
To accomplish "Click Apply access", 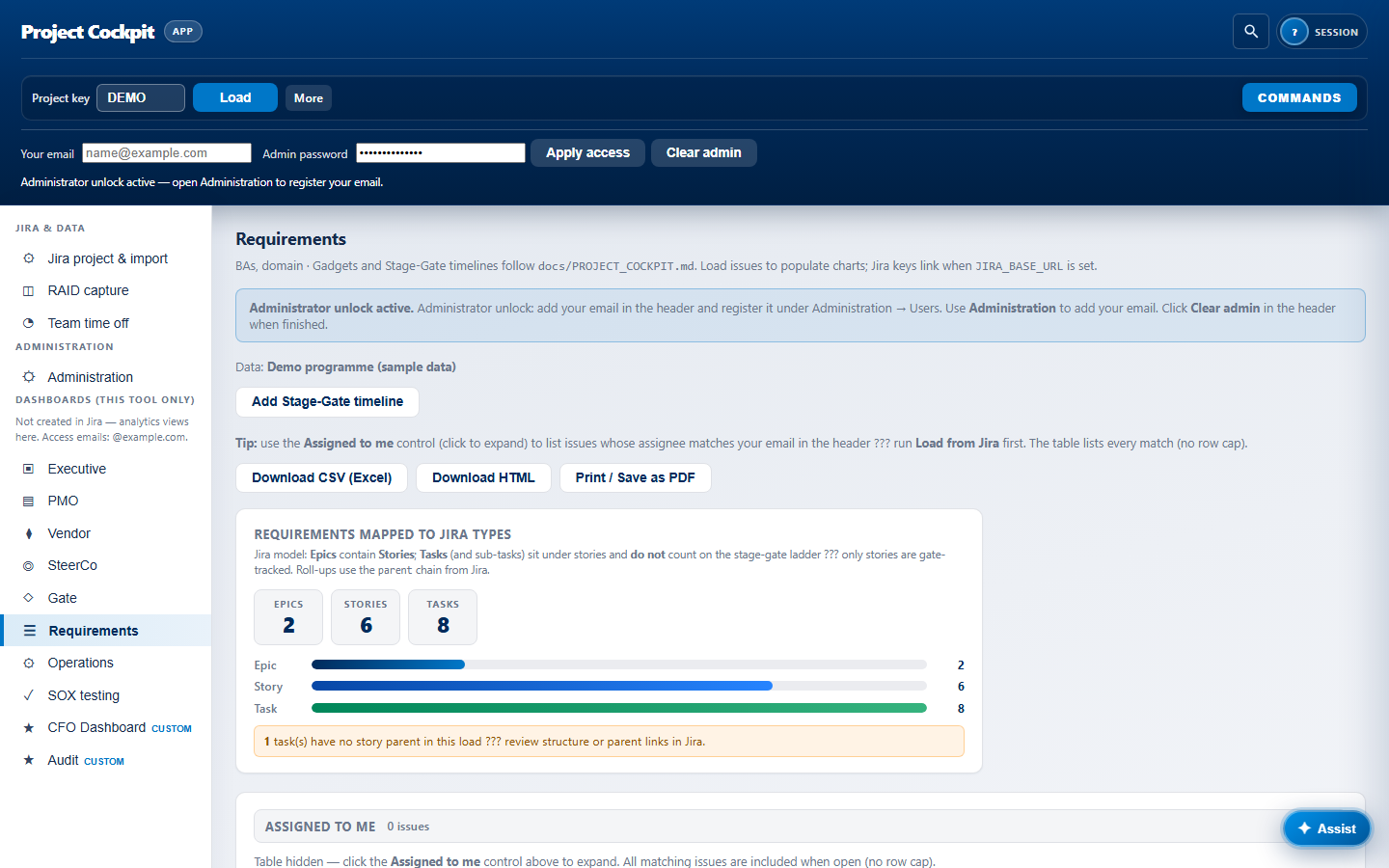I will [587, 152].
